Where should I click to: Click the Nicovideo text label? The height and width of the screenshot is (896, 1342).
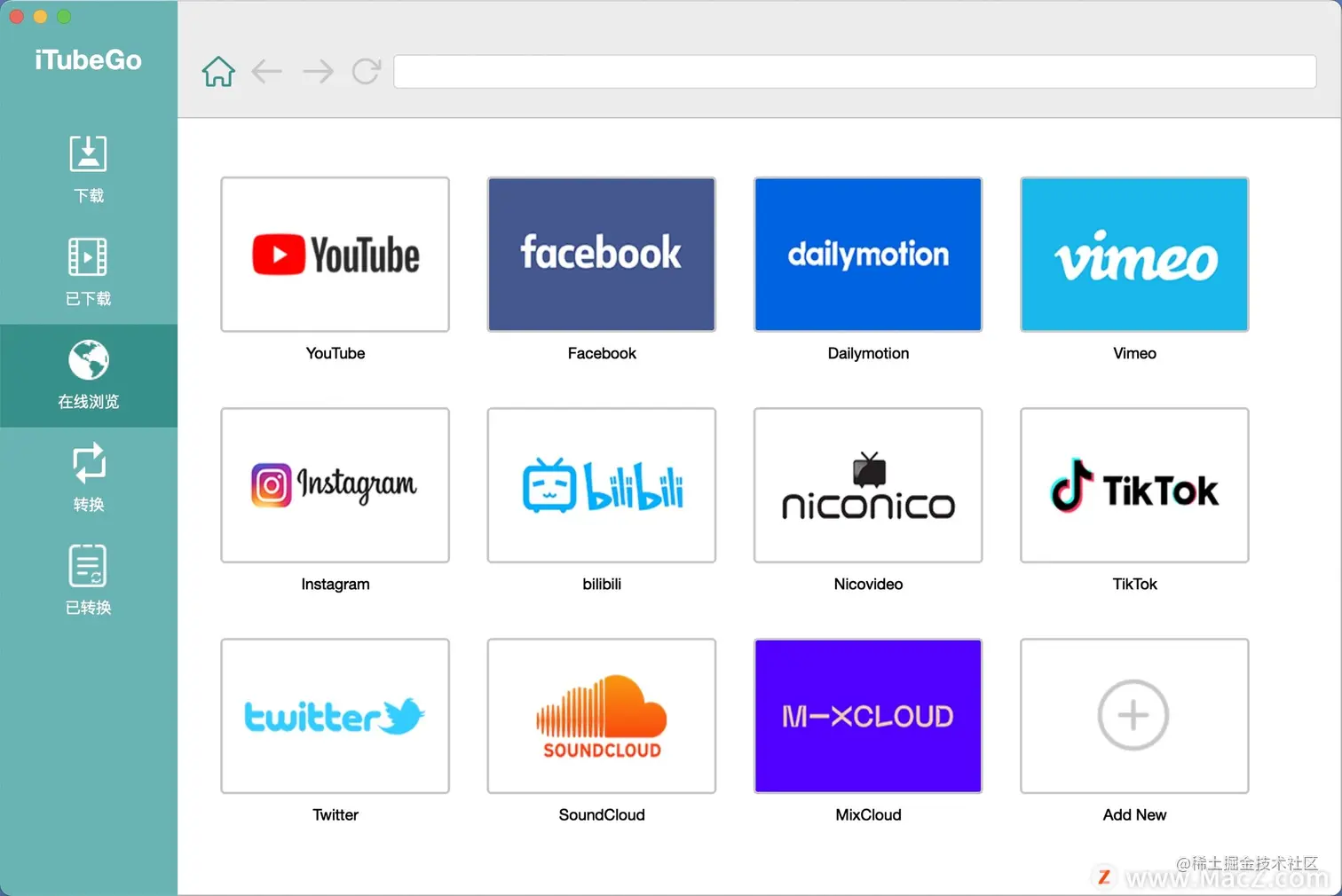click(868, 584)
